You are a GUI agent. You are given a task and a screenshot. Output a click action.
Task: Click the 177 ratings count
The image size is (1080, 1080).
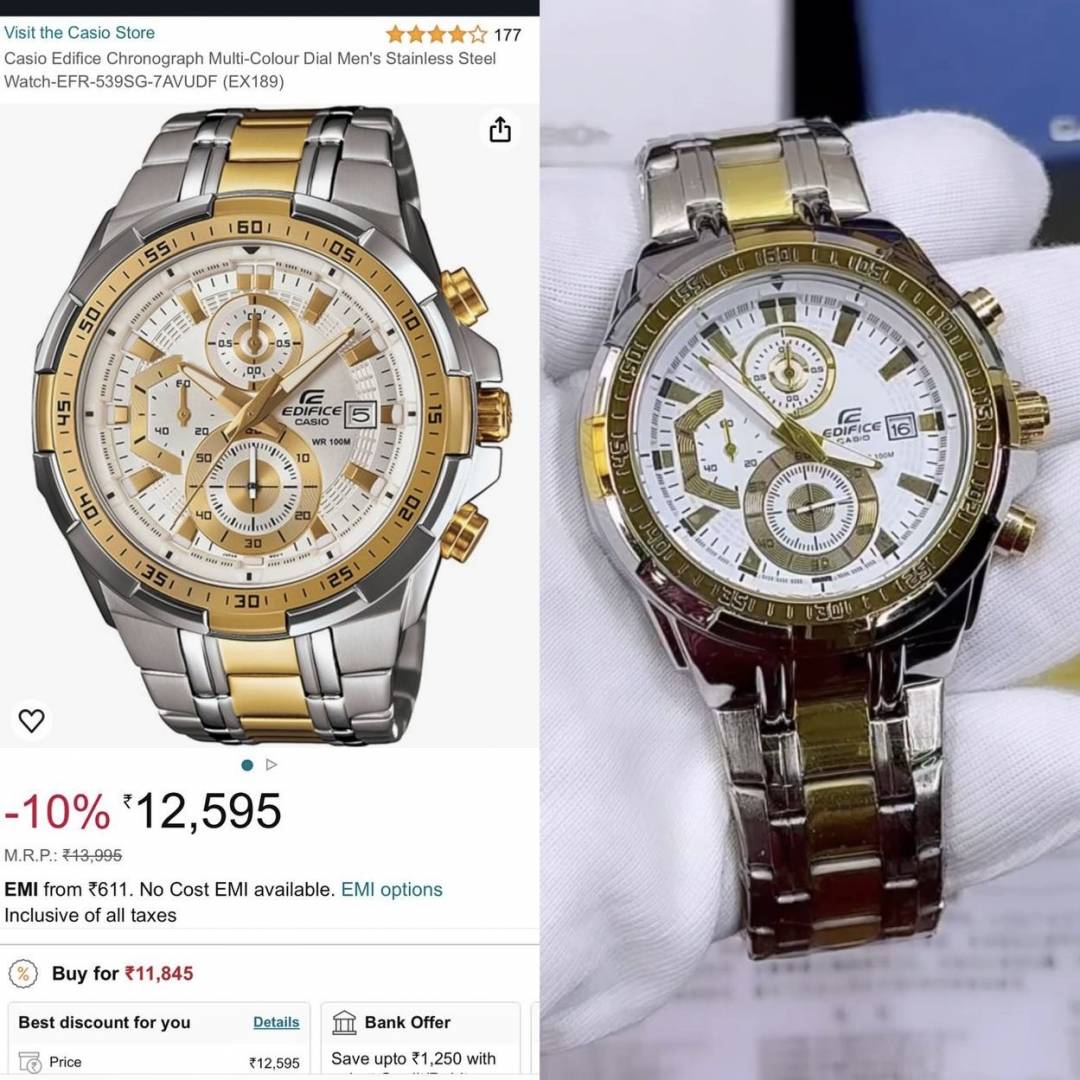pos(508,34)
